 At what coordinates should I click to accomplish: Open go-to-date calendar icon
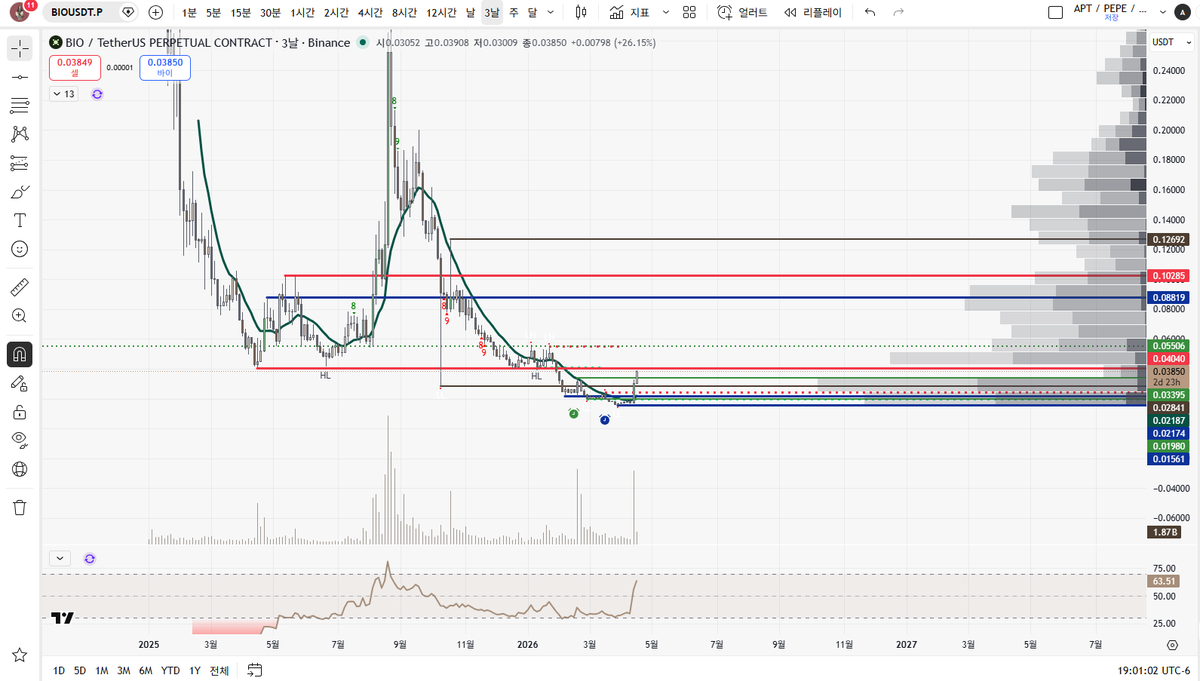pyautogui.click(x=255, y=670)
